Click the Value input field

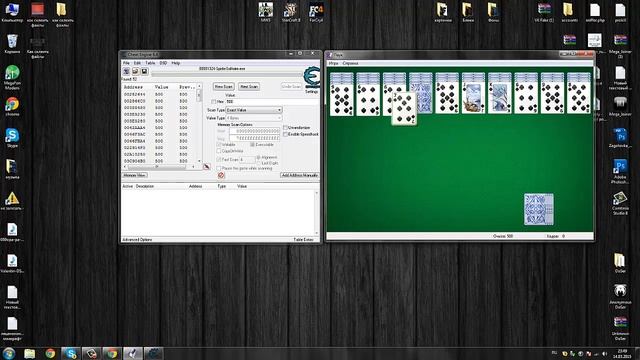point(273,102)
